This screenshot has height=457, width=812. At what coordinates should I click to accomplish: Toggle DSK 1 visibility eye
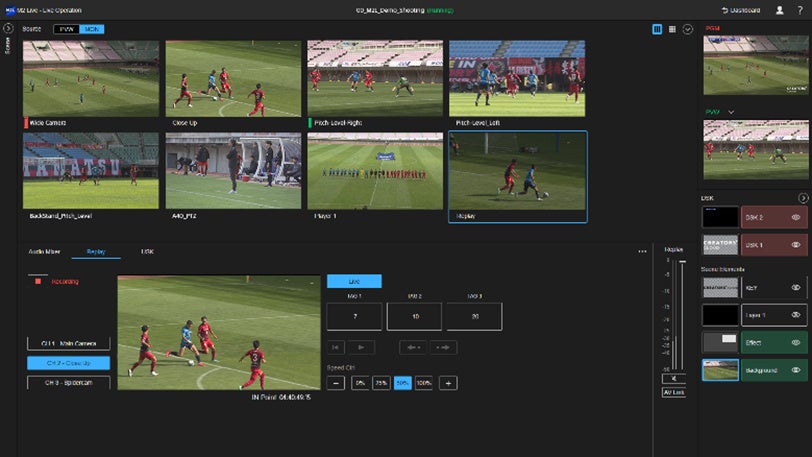tap(796, 245)
